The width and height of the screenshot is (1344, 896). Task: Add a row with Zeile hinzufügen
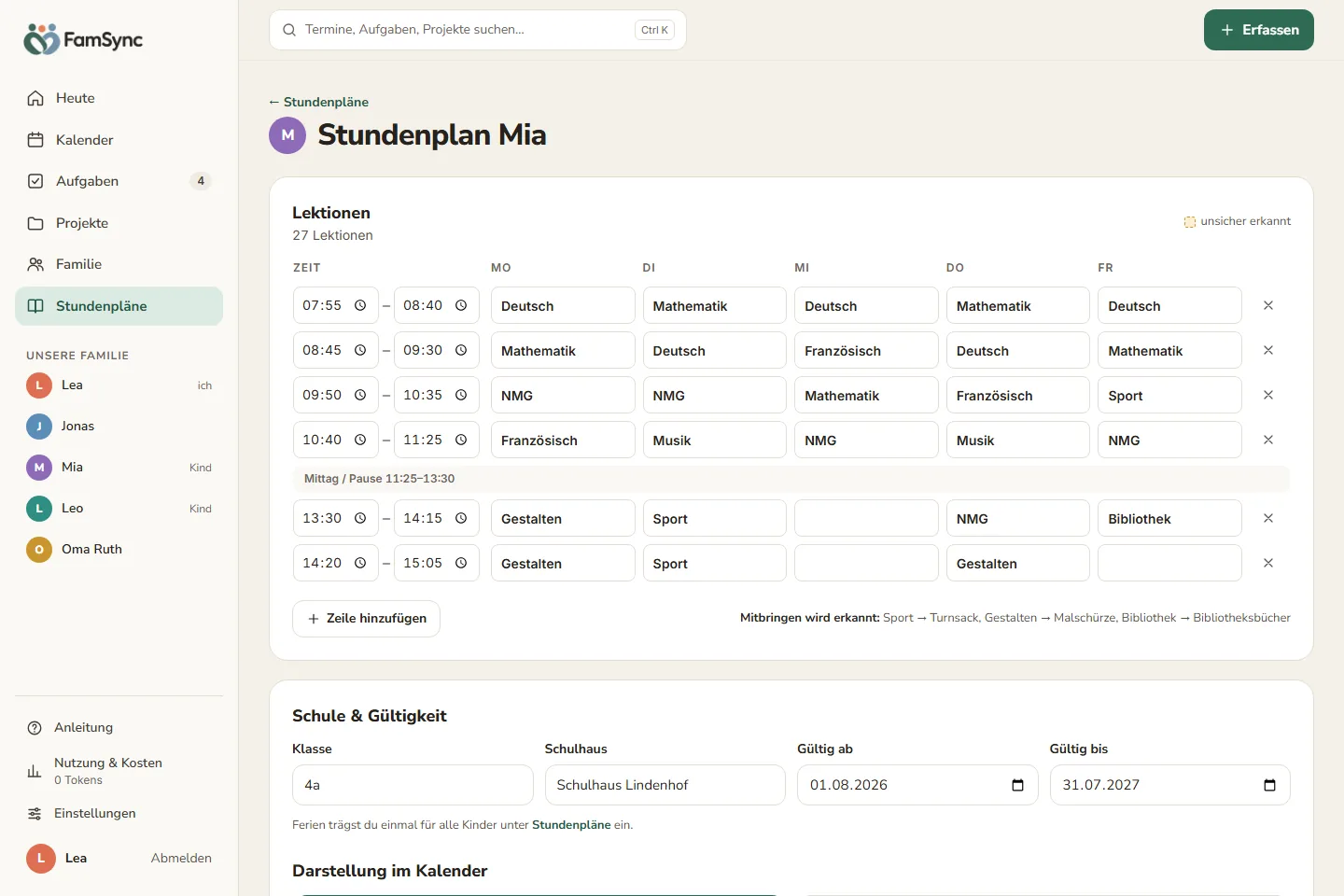click(366, 619)
